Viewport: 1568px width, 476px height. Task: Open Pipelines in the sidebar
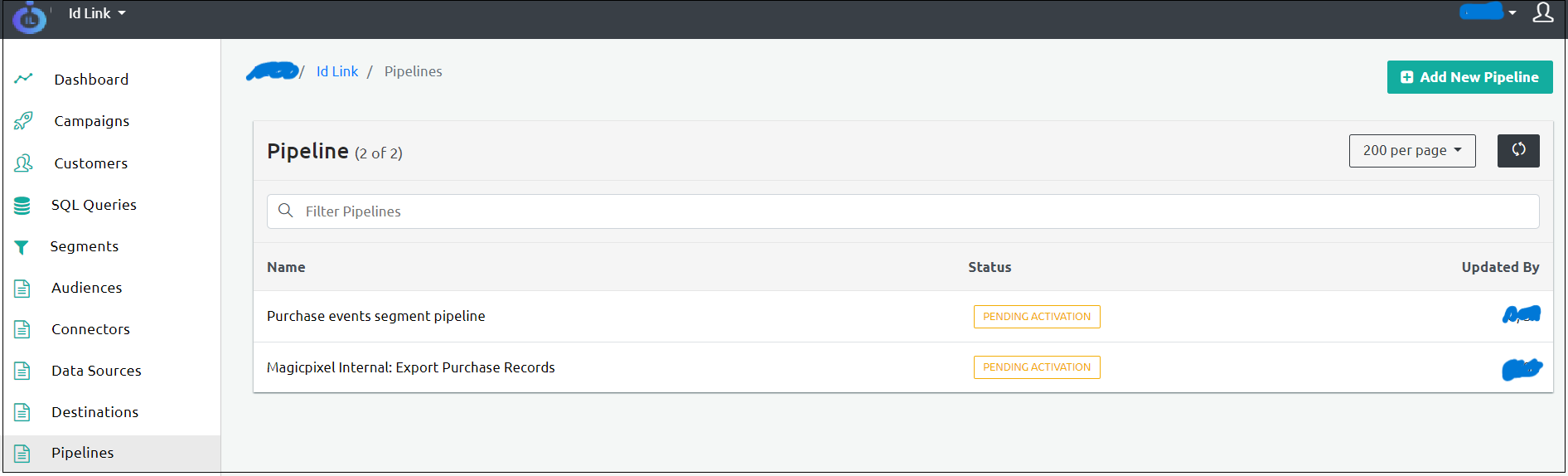(82, 453)
